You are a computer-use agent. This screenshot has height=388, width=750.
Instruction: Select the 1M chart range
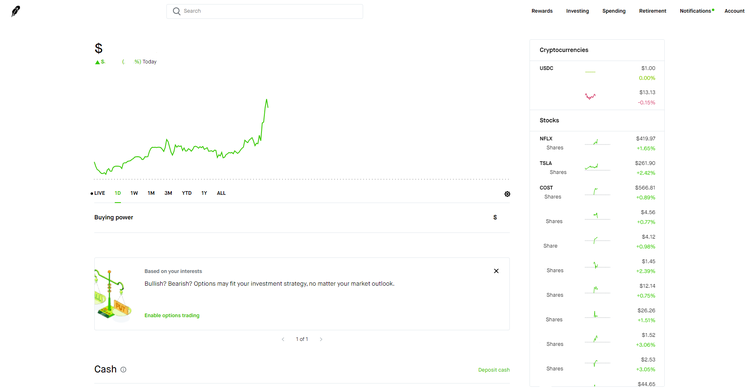pos(151,193)
